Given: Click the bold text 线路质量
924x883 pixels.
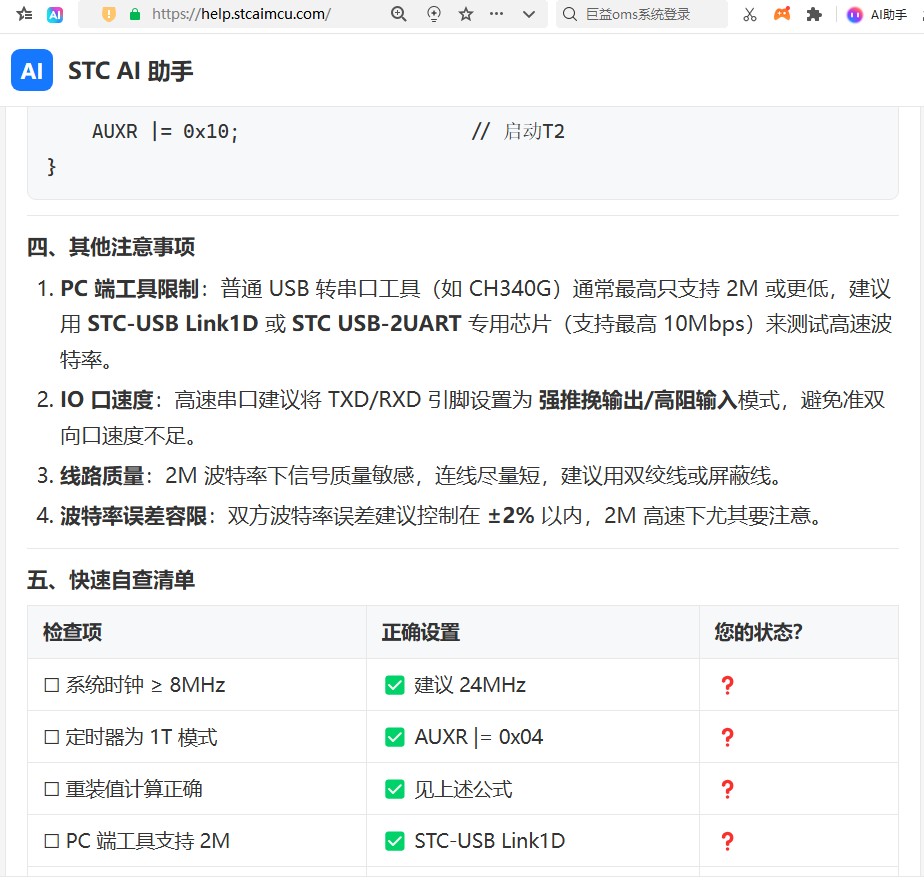Looking at the screenshot, I should [102, 475].
